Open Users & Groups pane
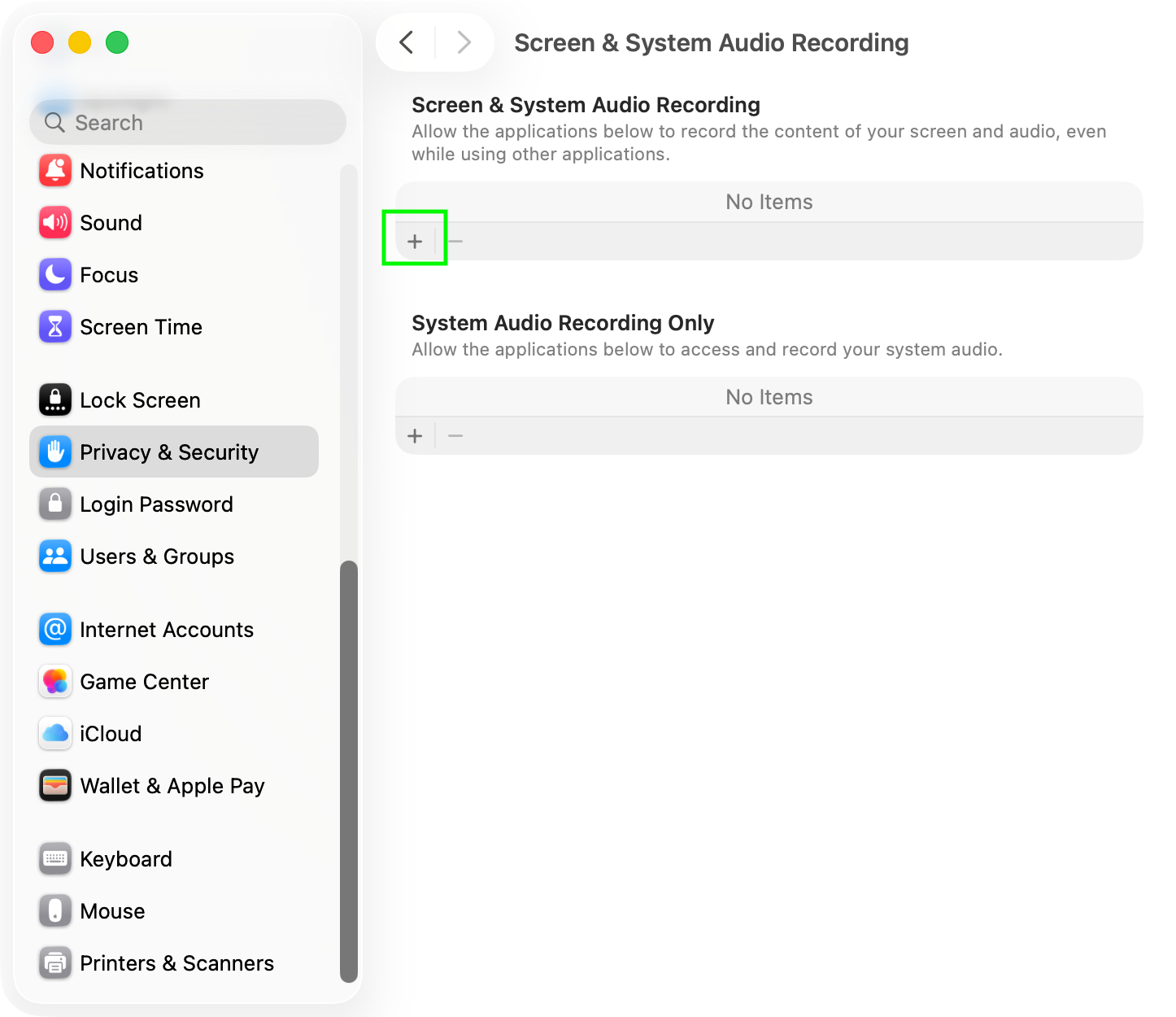This screenshot has width=1176, height=1017. pos(156,557)
